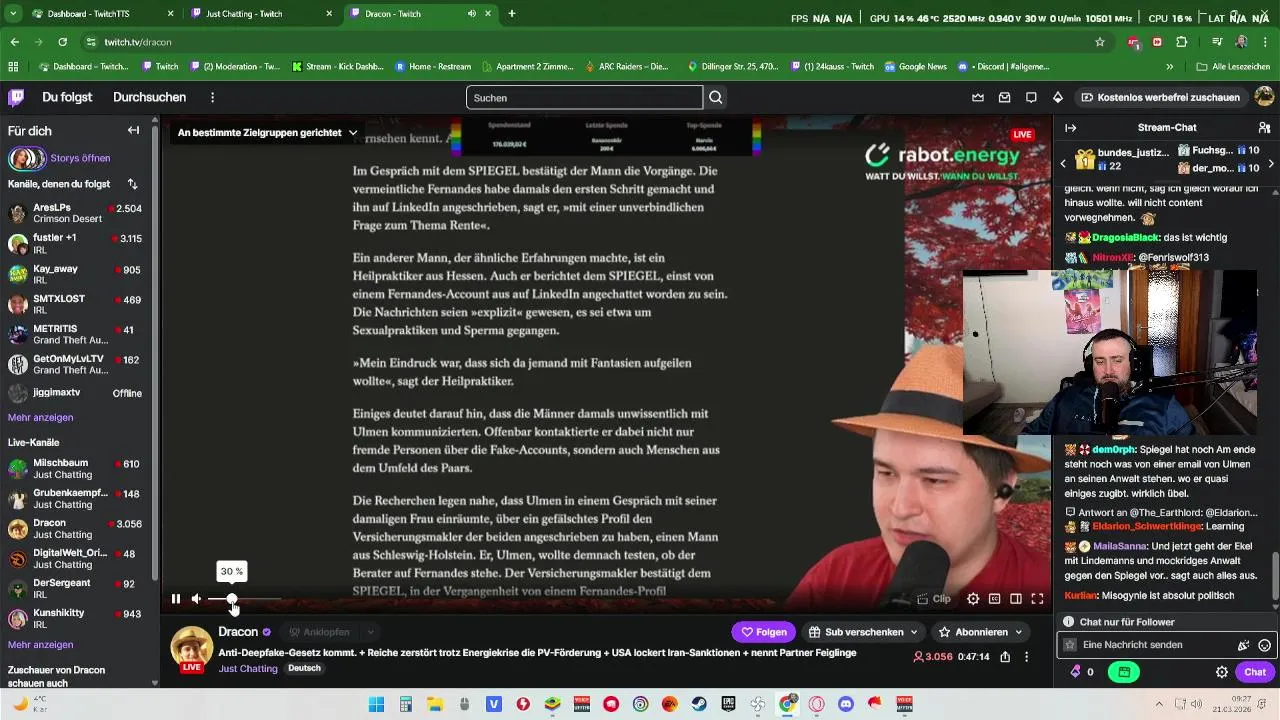The image size is (1280, 720).
Task: Go to the Du folgst page
Action: click(x=67, y=97)
